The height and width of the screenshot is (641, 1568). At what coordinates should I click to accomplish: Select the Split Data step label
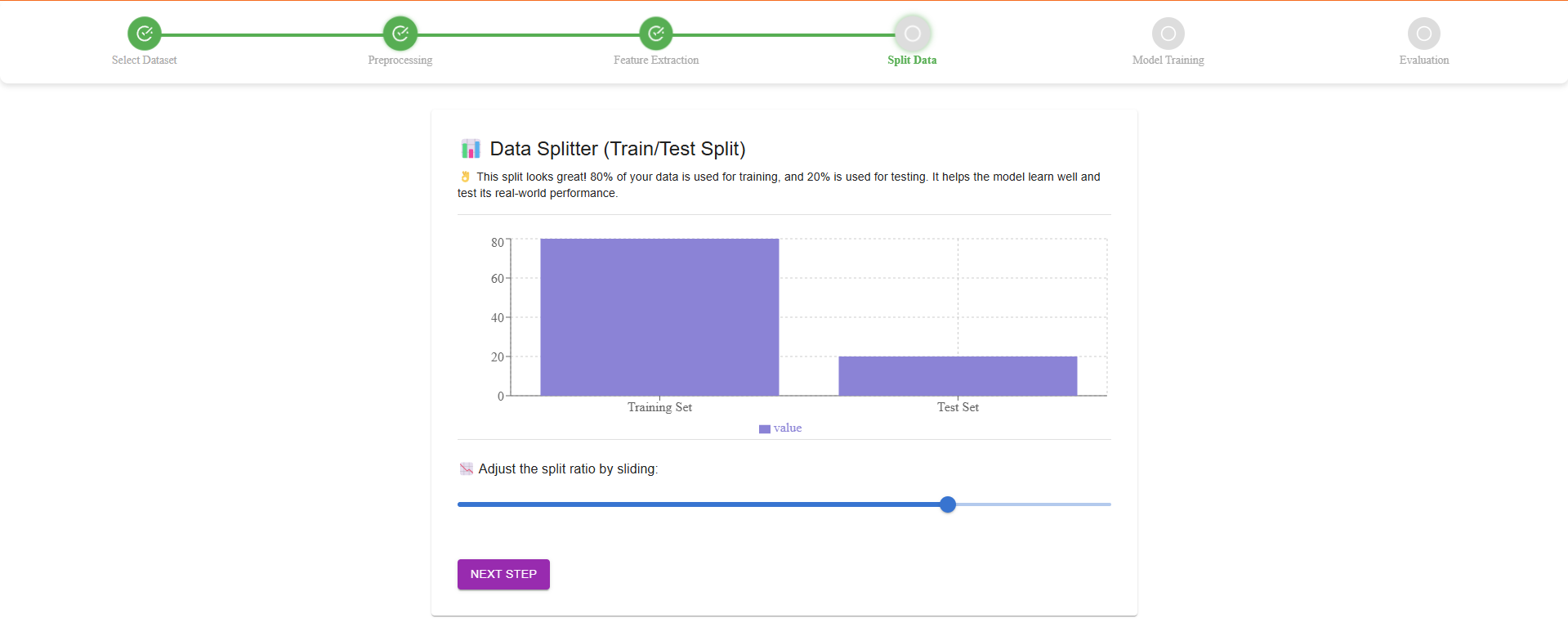point(913,61)
